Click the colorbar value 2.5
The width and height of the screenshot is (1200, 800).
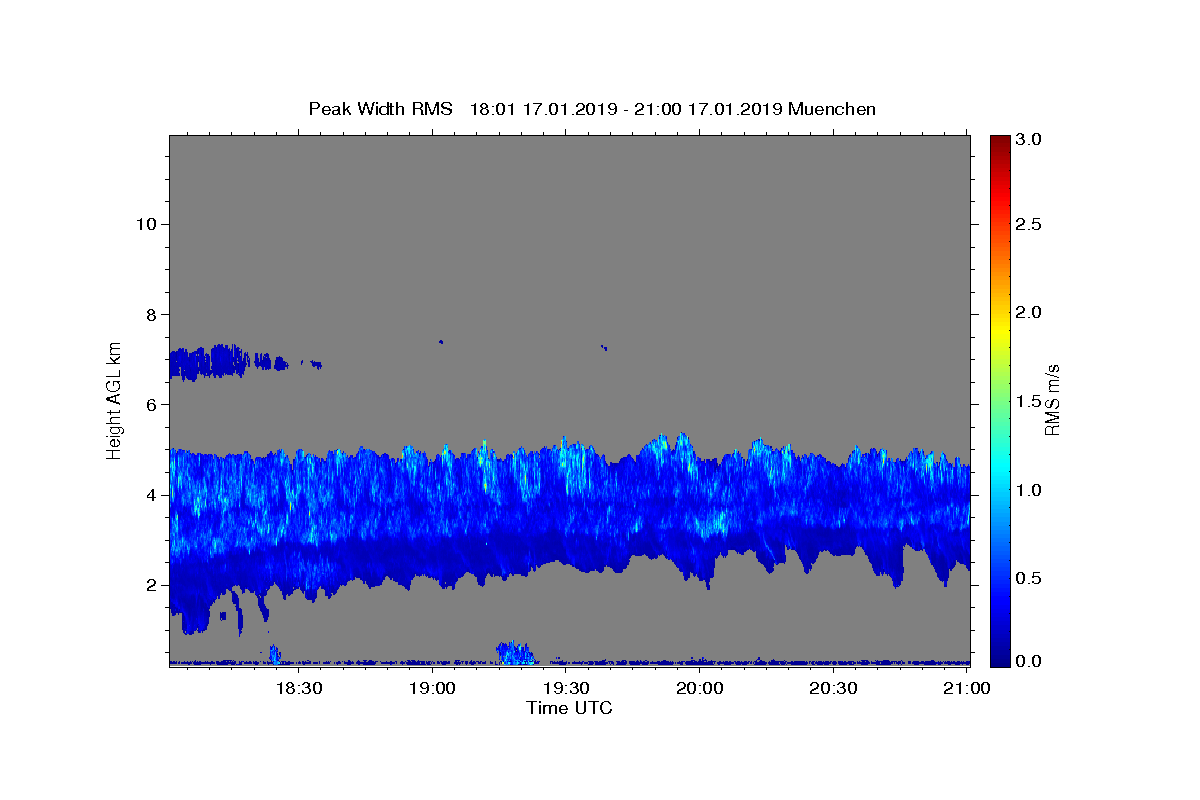click(1031, 225)
